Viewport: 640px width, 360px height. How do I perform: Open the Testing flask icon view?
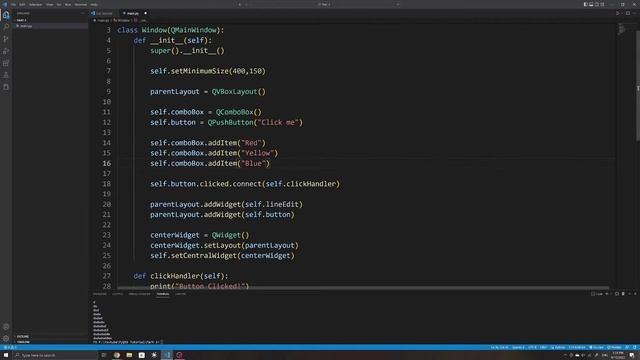point(6,75)
